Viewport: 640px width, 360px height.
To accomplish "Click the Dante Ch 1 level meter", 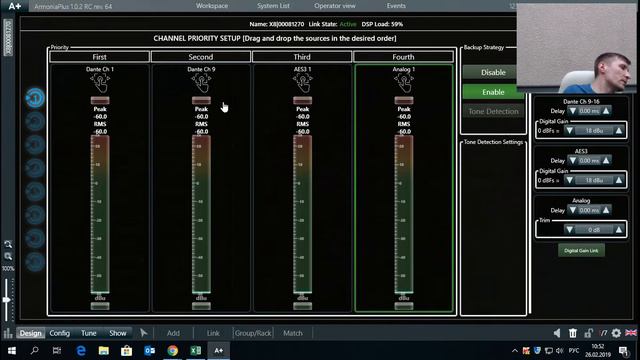I will tap(100, 215).
